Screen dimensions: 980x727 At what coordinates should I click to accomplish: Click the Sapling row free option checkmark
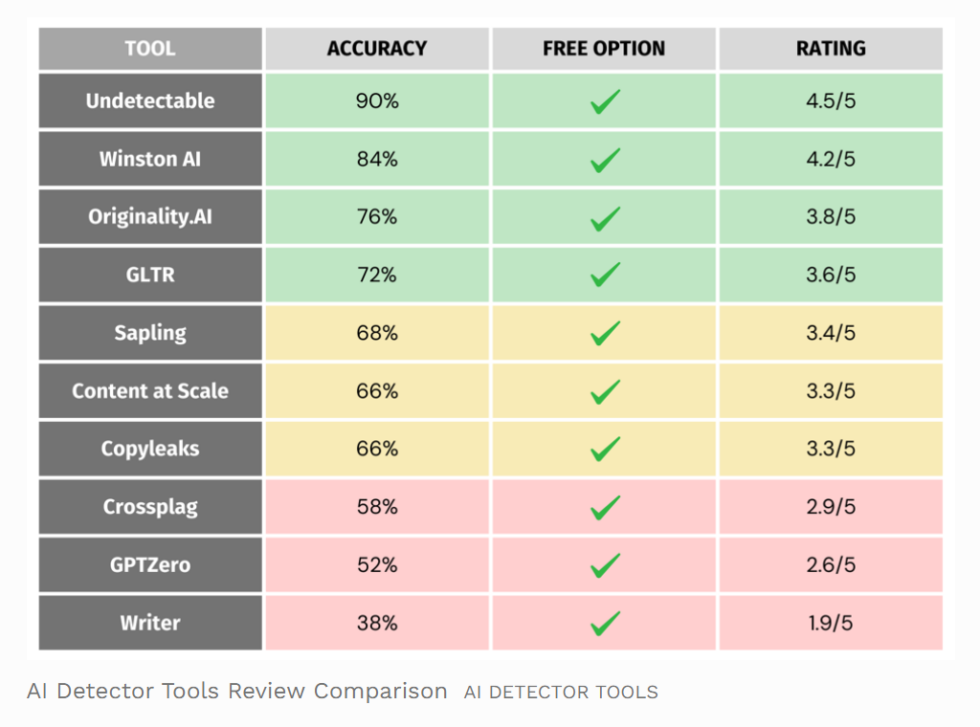pyautogui.click(x=604, y=333)
